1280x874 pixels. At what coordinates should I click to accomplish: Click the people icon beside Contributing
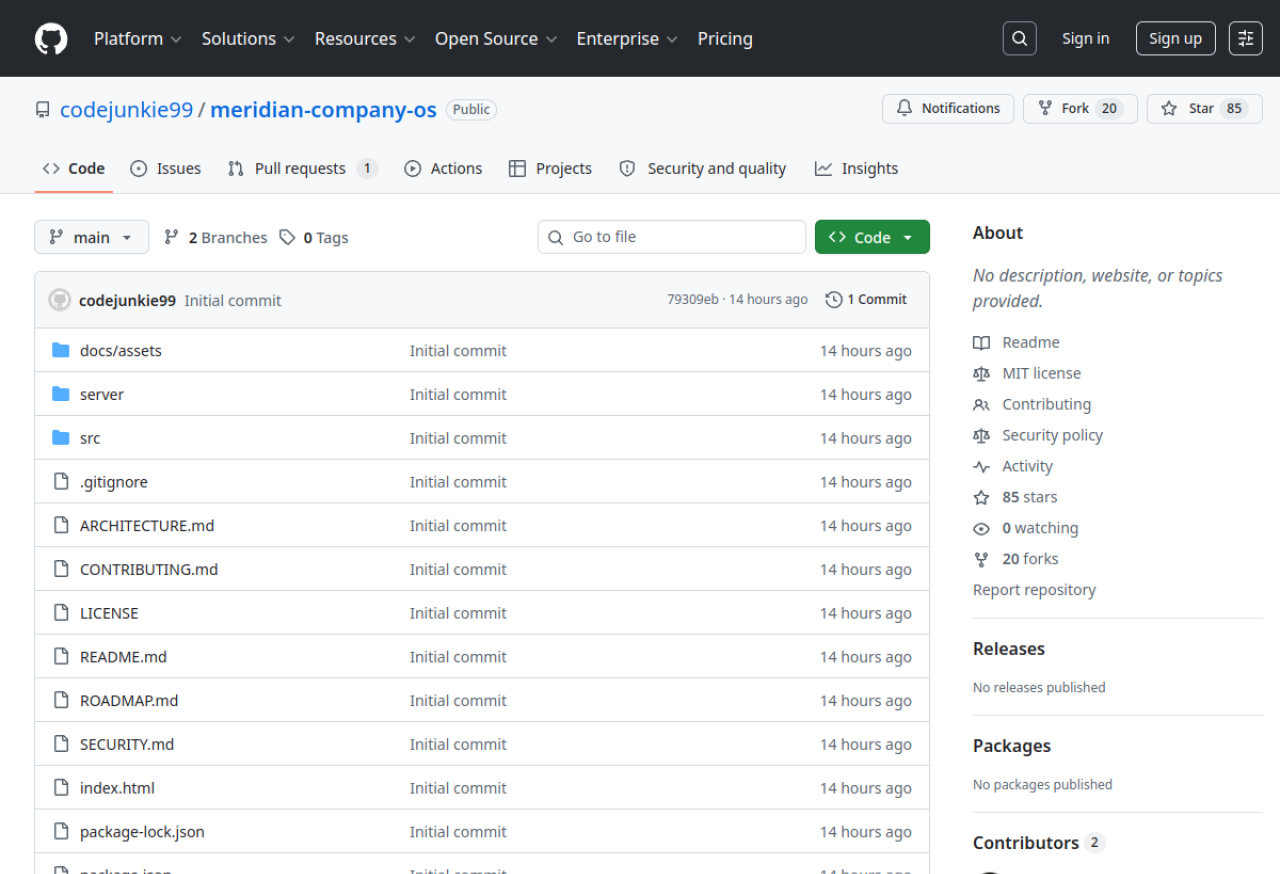tap(982, 404)
